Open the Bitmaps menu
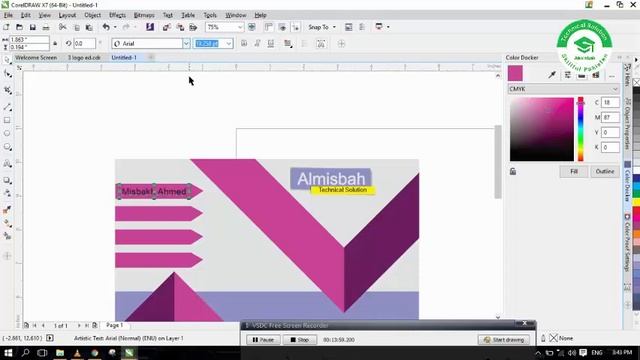Screen dimensions: 640x360 pyautogui.click(x=144, y=15)
